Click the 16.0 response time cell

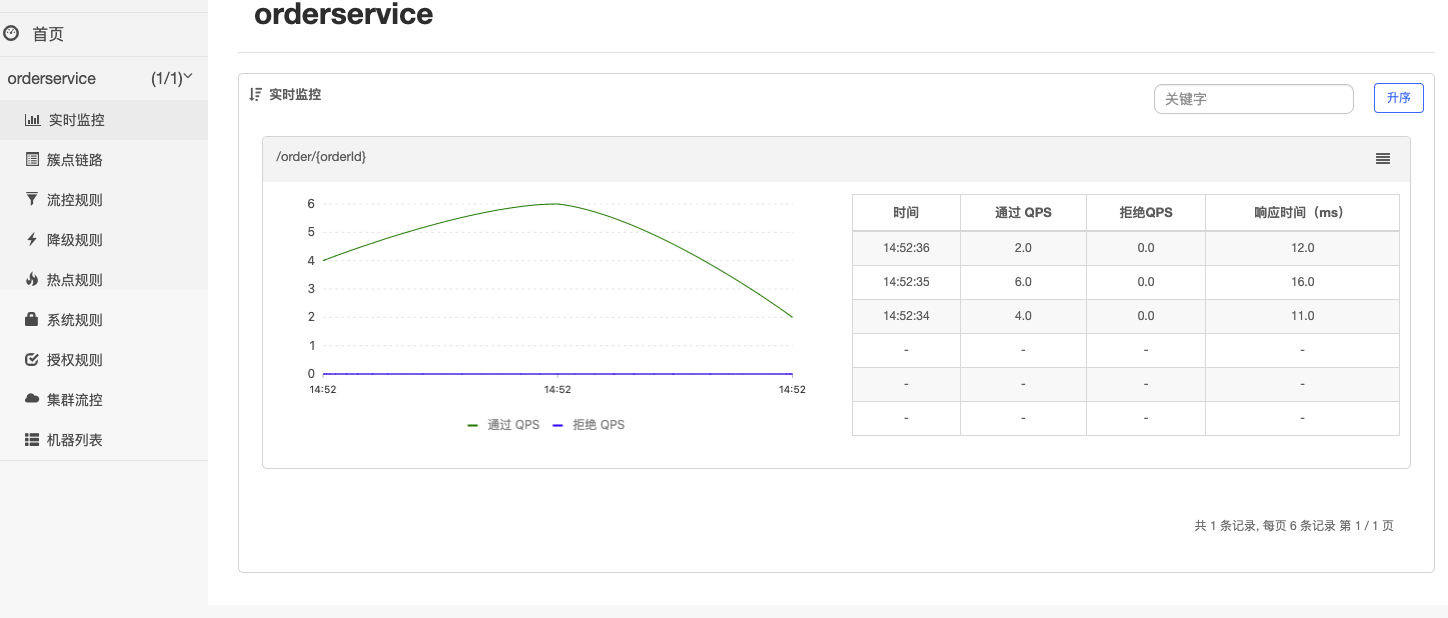coord(1302,282)
